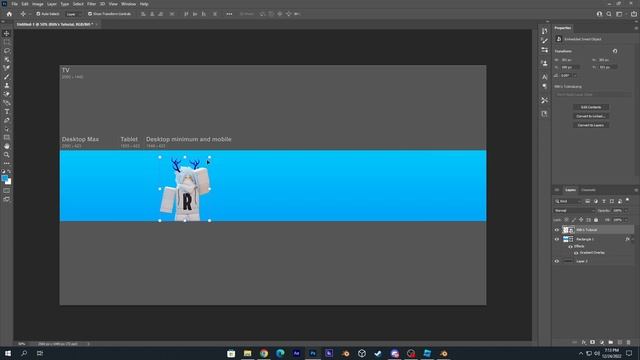Open the Filter menu

[x=91, y=4]
